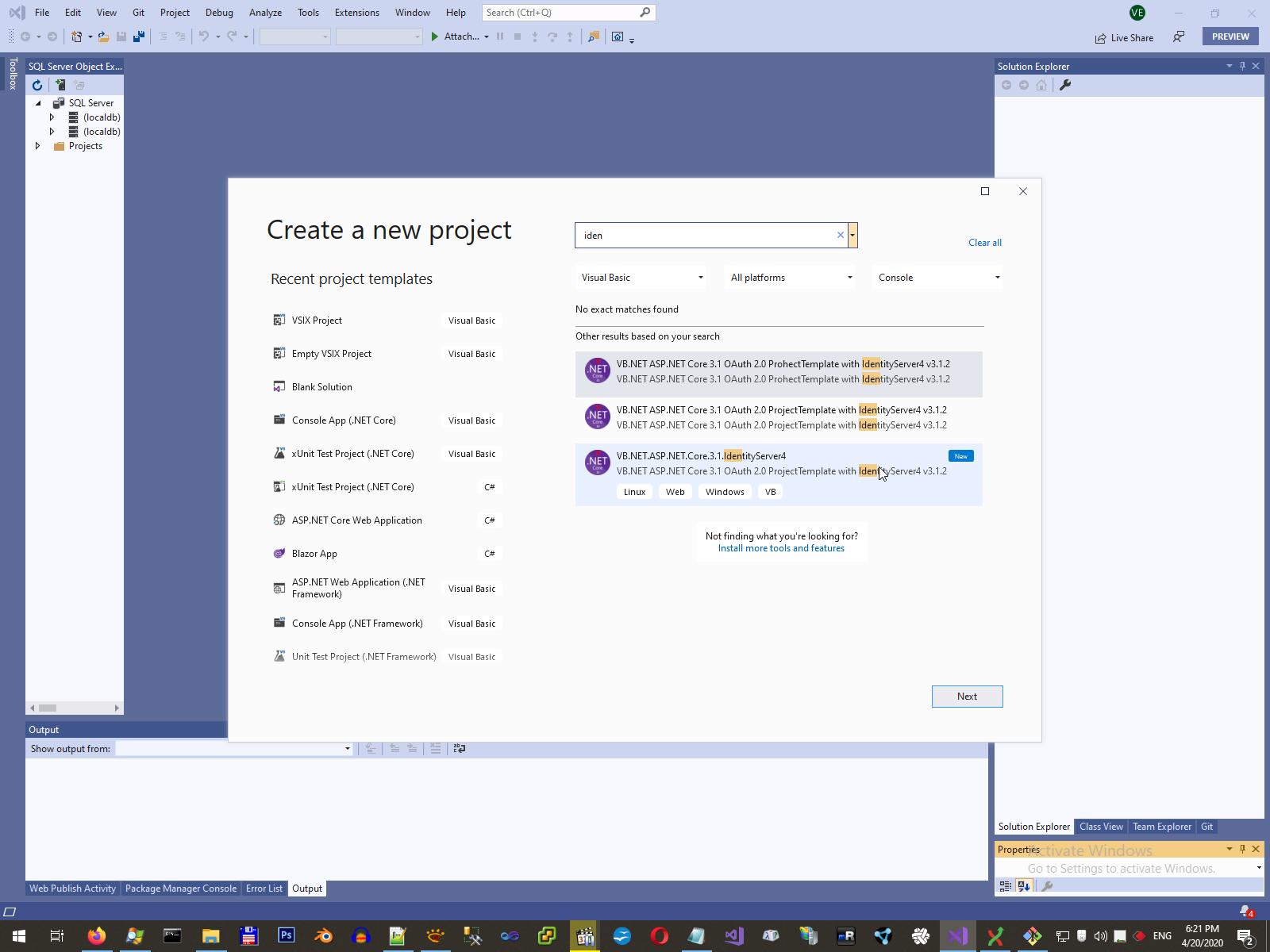Select the ProhectTemplate IdentityServer4 result

pos(779,374)
